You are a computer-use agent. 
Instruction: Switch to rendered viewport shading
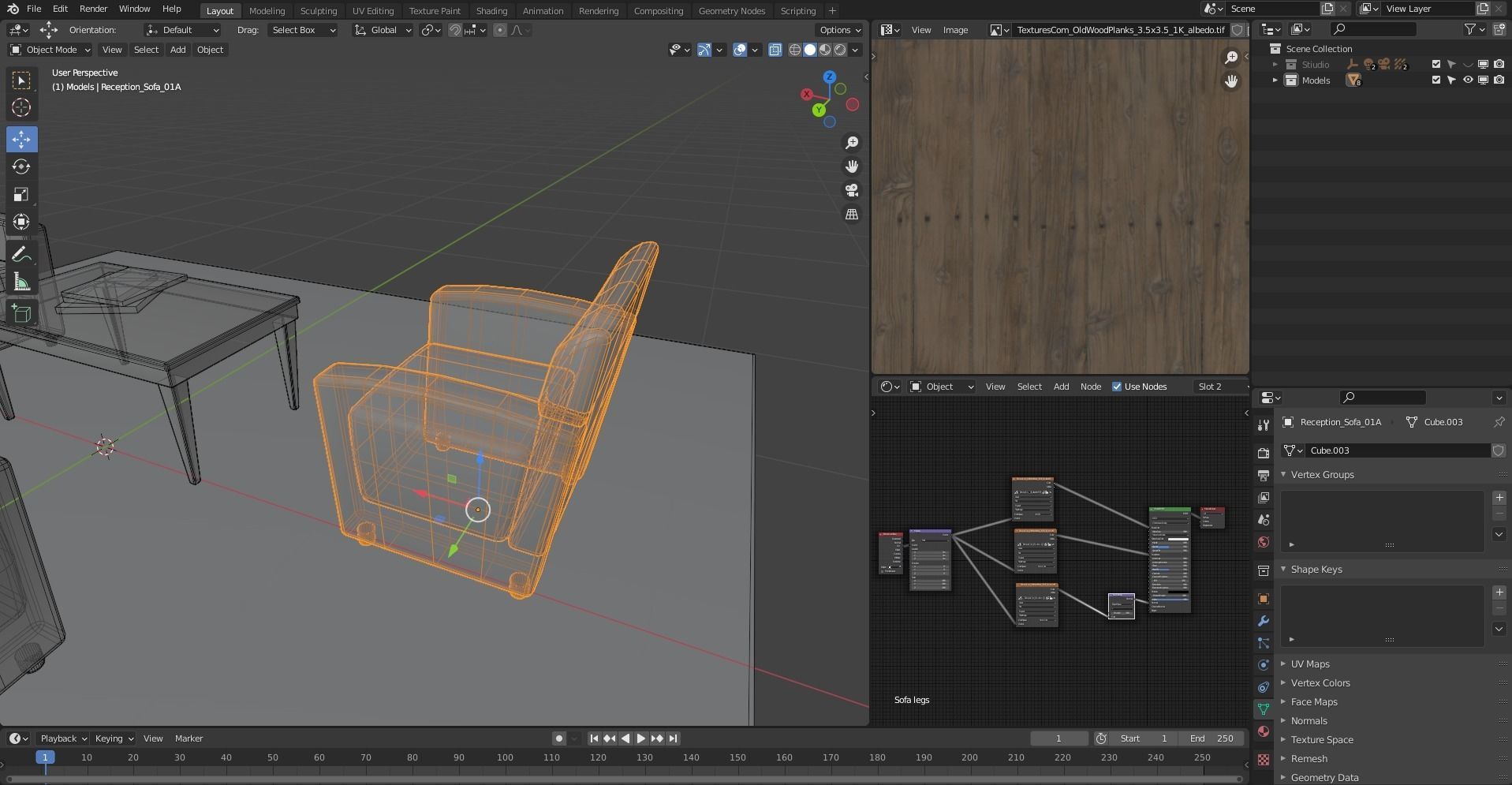pyautogui.click(x=840, y=50)
